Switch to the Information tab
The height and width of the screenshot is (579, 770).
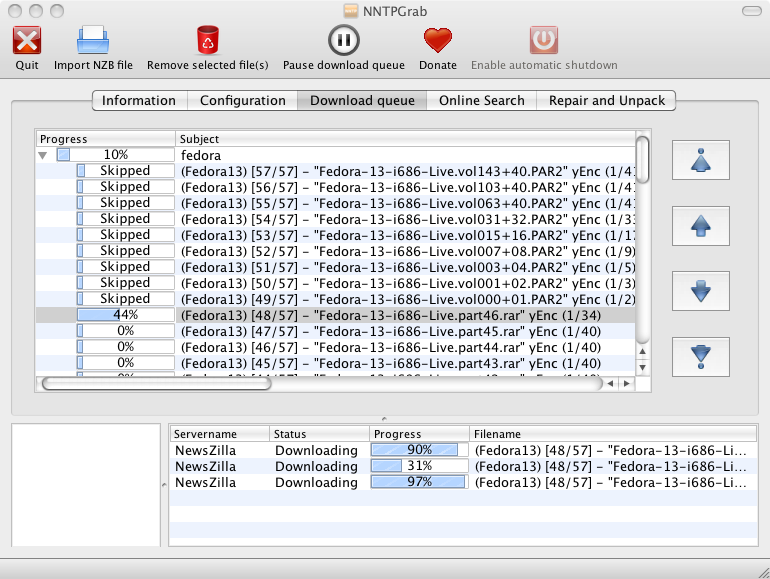pyautogui.click(x=139, y=100)
